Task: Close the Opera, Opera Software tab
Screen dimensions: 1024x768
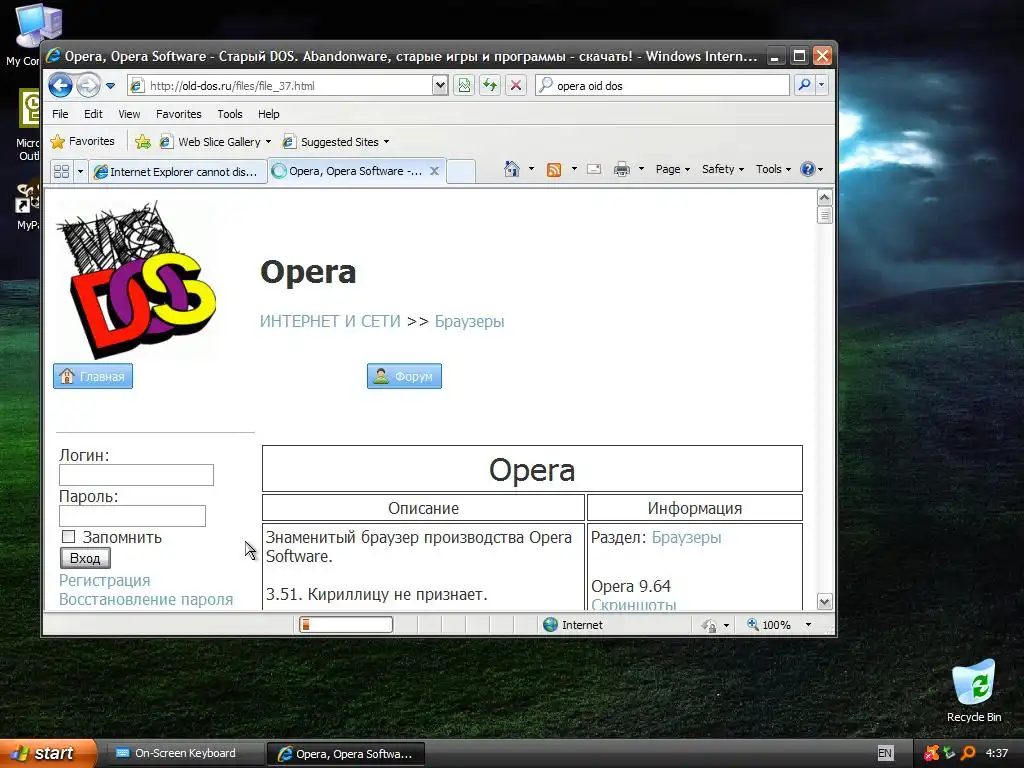Action: (x=434, y=171)
